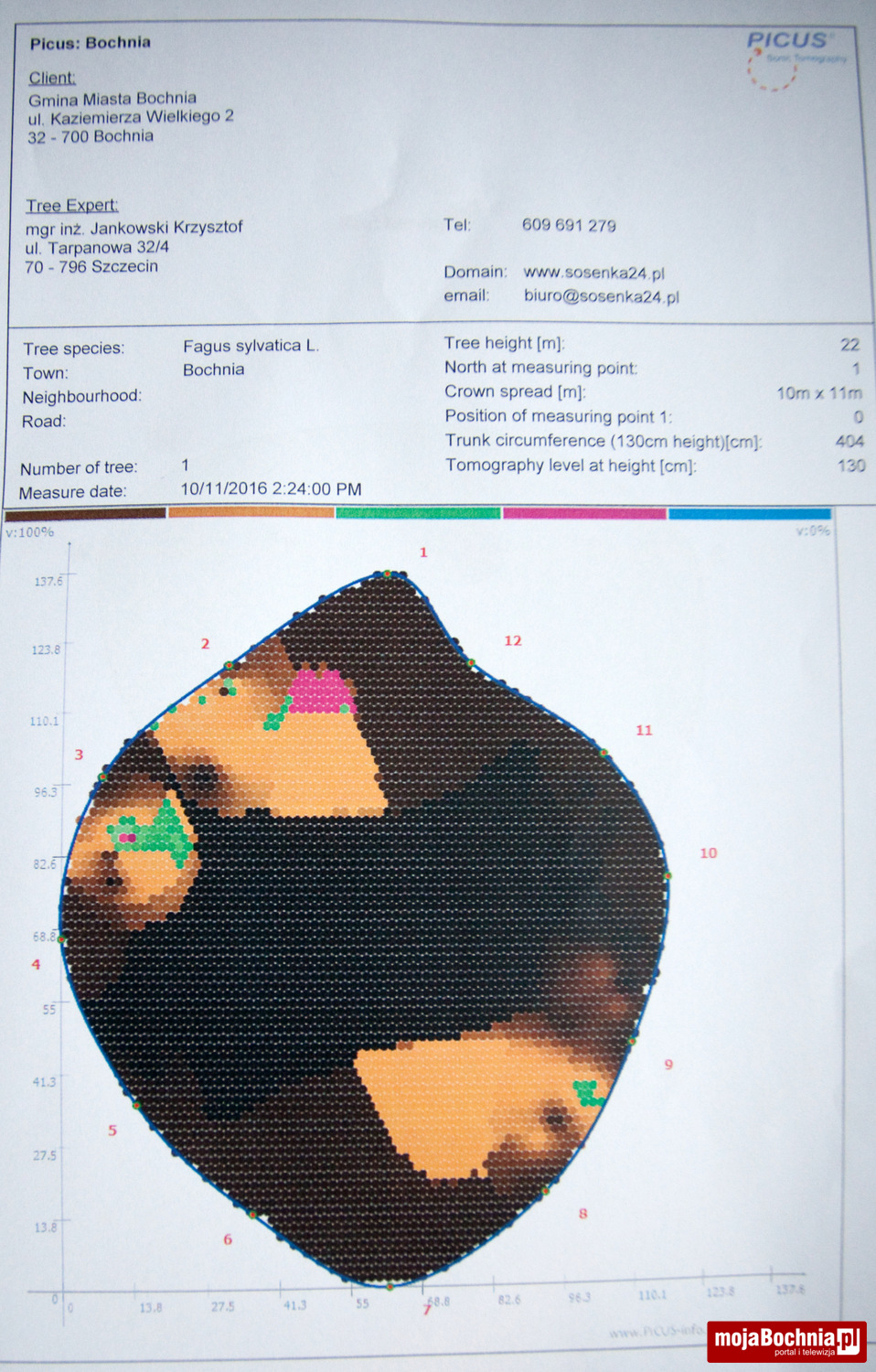Image resolution: width=876 pixels, height=1372 pixels.
Task: Click the measure date value
Action: click(271, 488)
